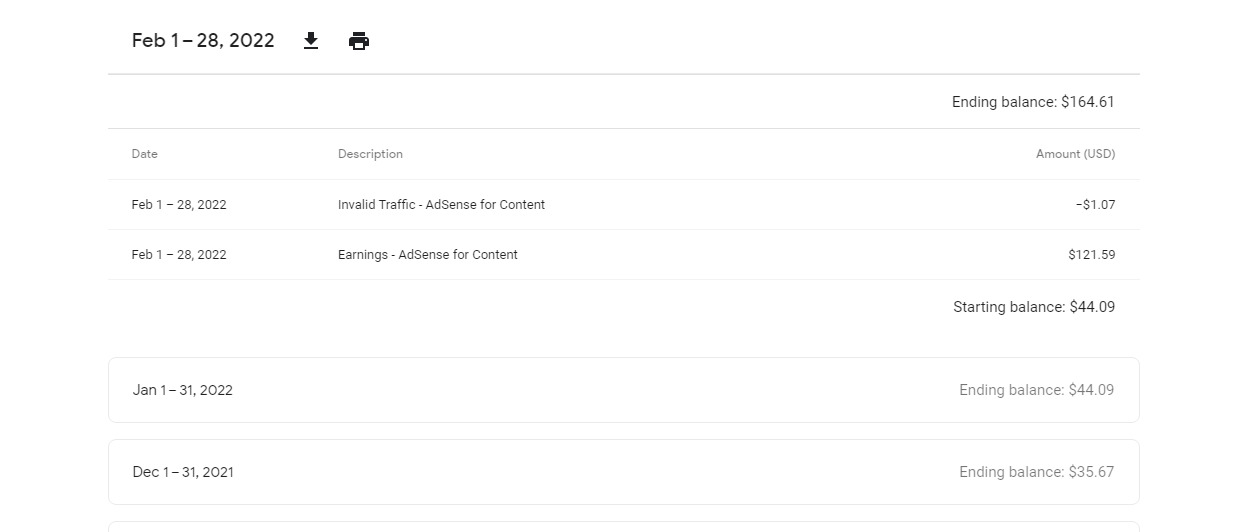This screenshot has width=1255, height=532.
Task: Click Ending balance: $164.61 text
Action: pyautogui.click(x=1033, y=102)
